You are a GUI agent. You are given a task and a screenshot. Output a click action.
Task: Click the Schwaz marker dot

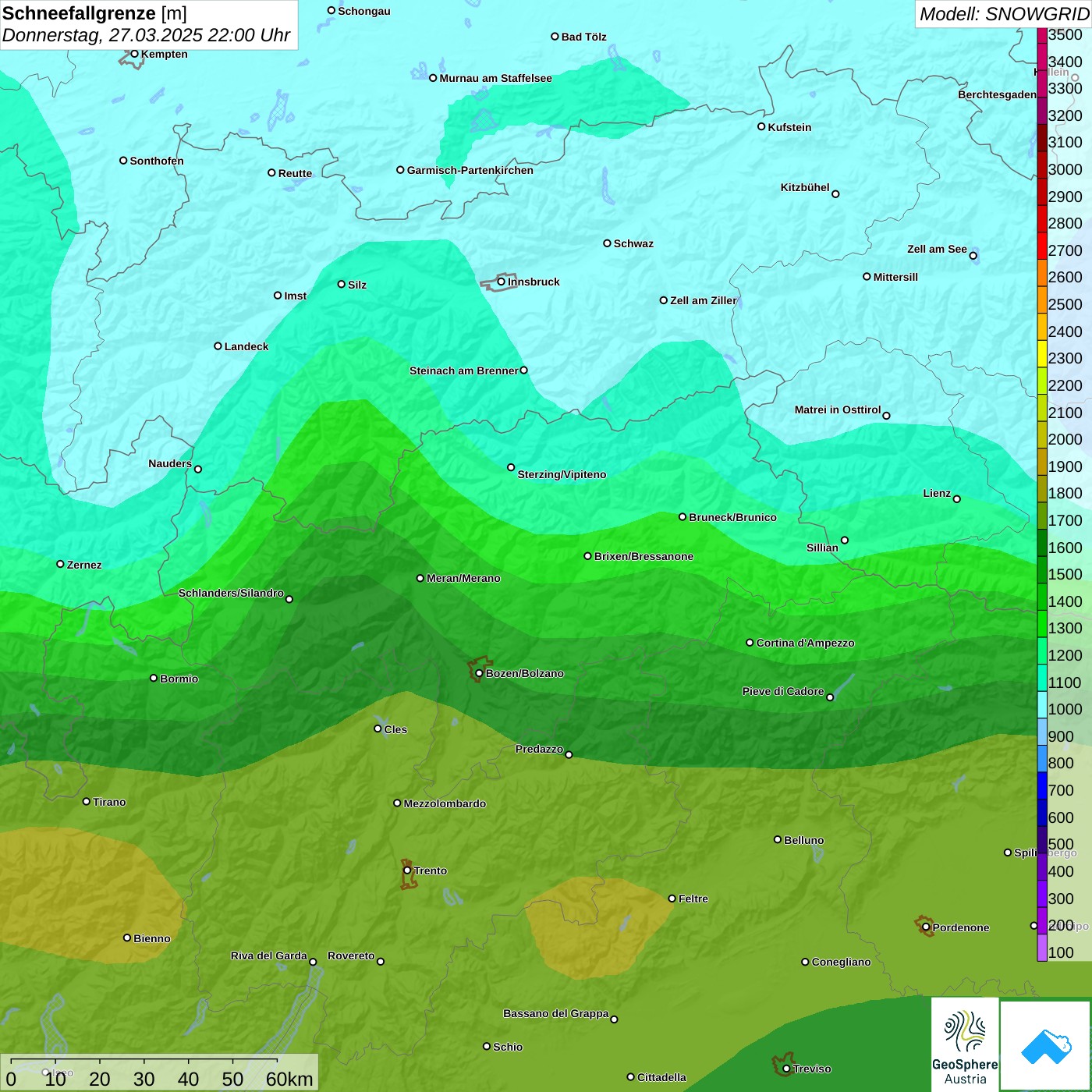(607, 243)
